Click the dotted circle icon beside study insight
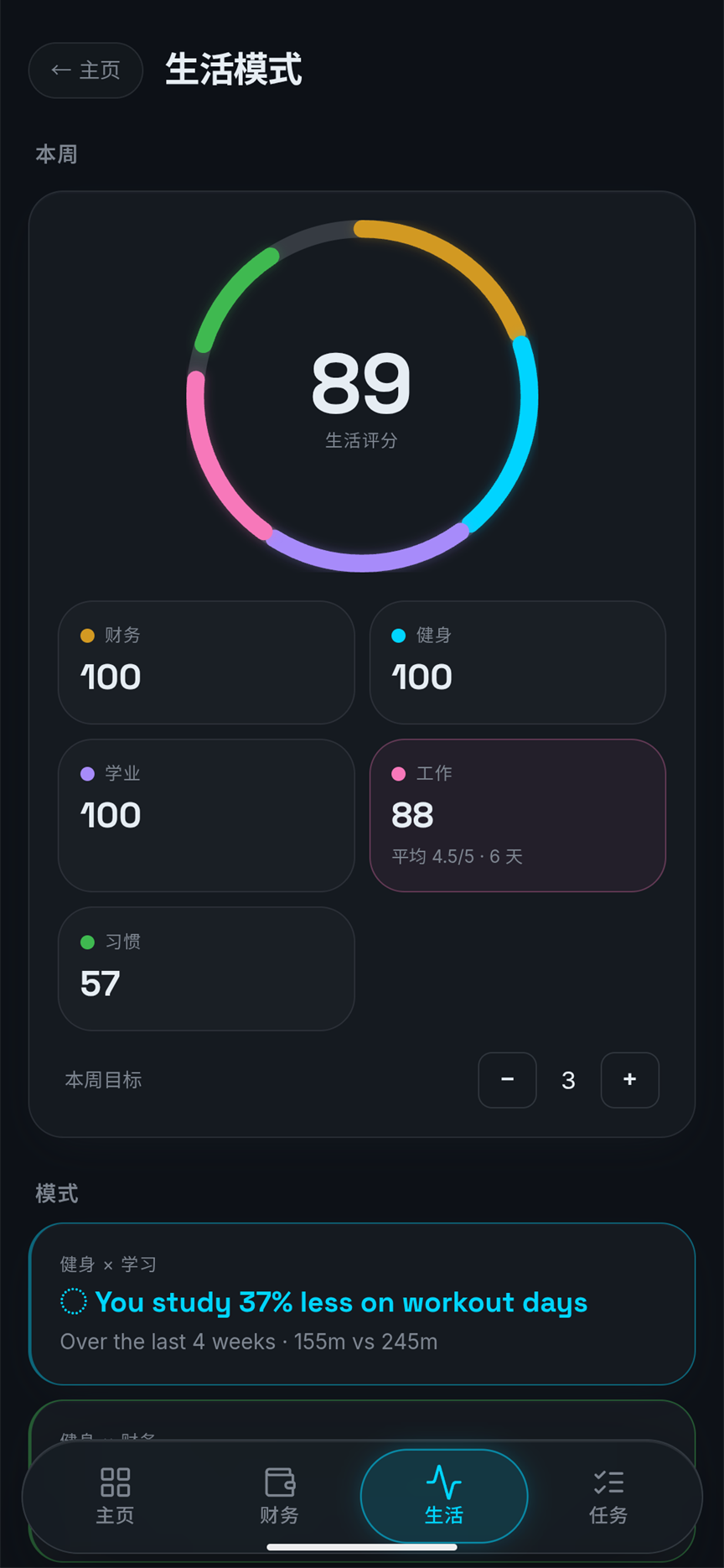Image resolution: width=724 pixels, height=1568 pixels. [x=74, y=1301]
